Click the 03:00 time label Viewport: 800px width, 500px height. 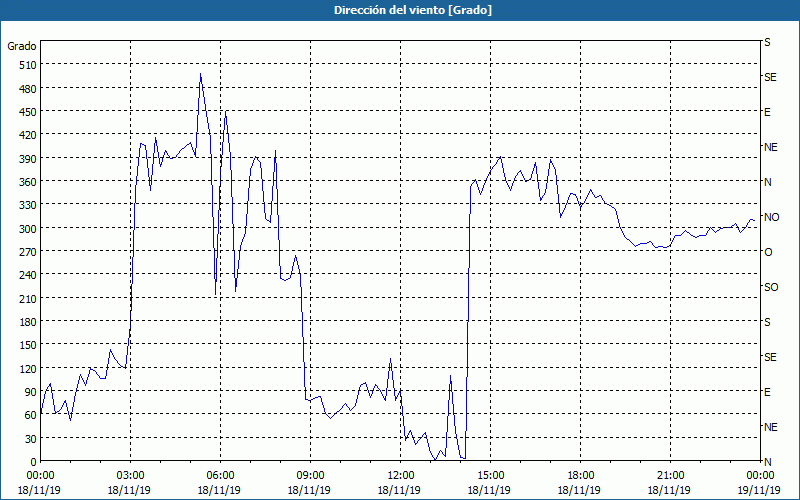130,476
